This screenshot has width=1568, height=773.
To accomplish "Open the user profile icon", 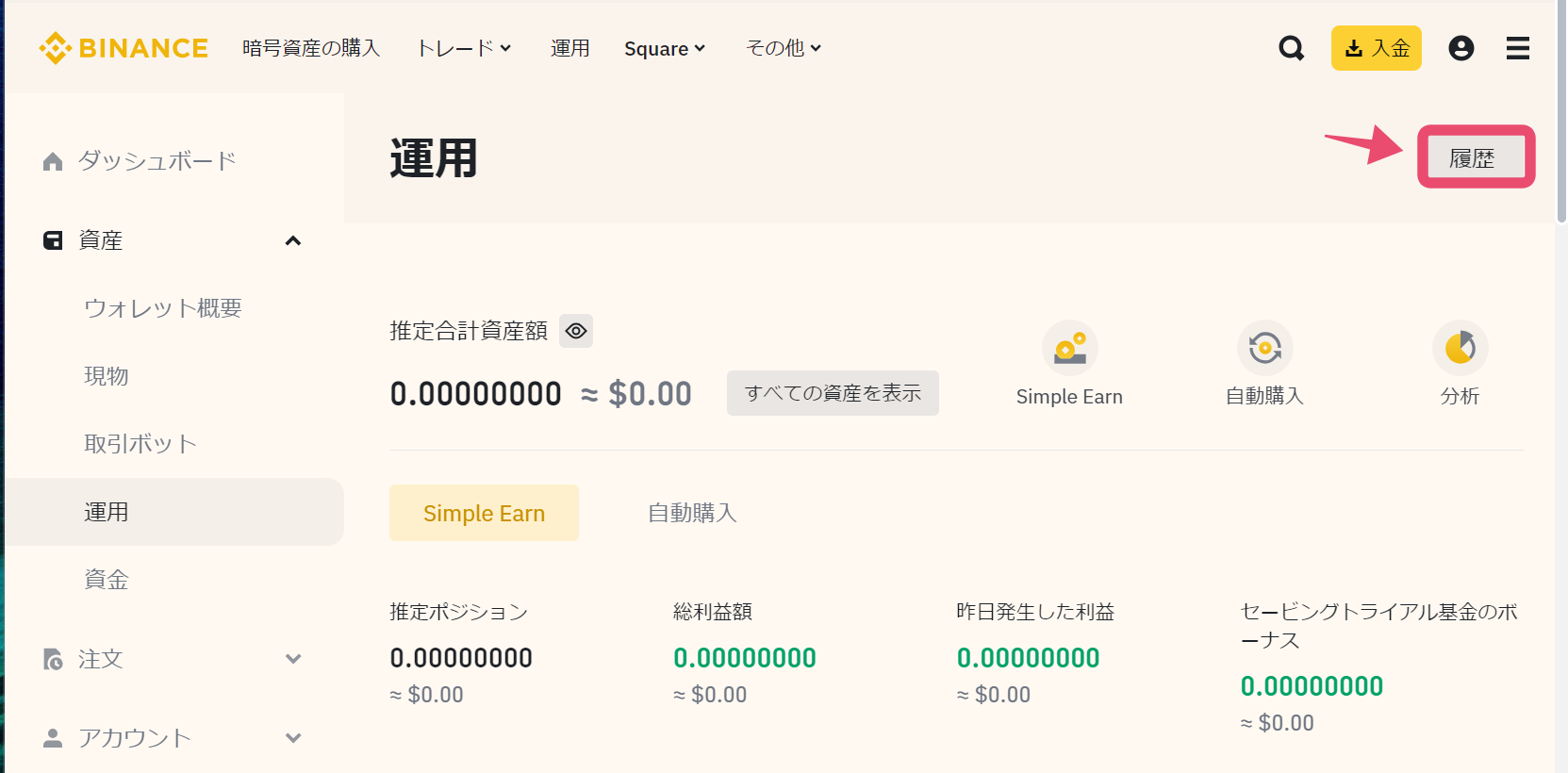I will [x=1461, y=48].
